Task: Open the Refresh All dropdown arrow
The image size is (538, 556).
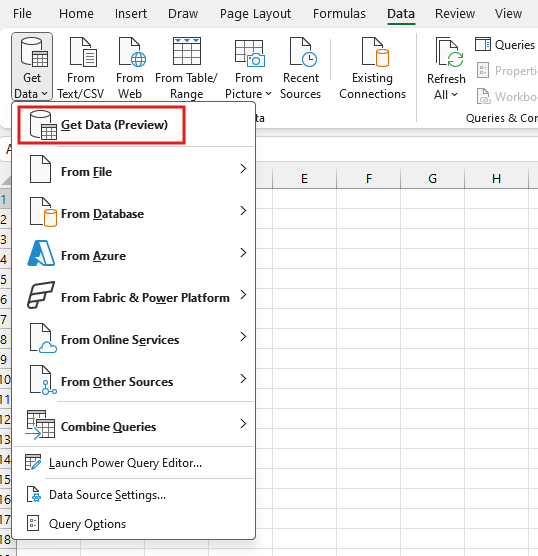Action: 455,95
